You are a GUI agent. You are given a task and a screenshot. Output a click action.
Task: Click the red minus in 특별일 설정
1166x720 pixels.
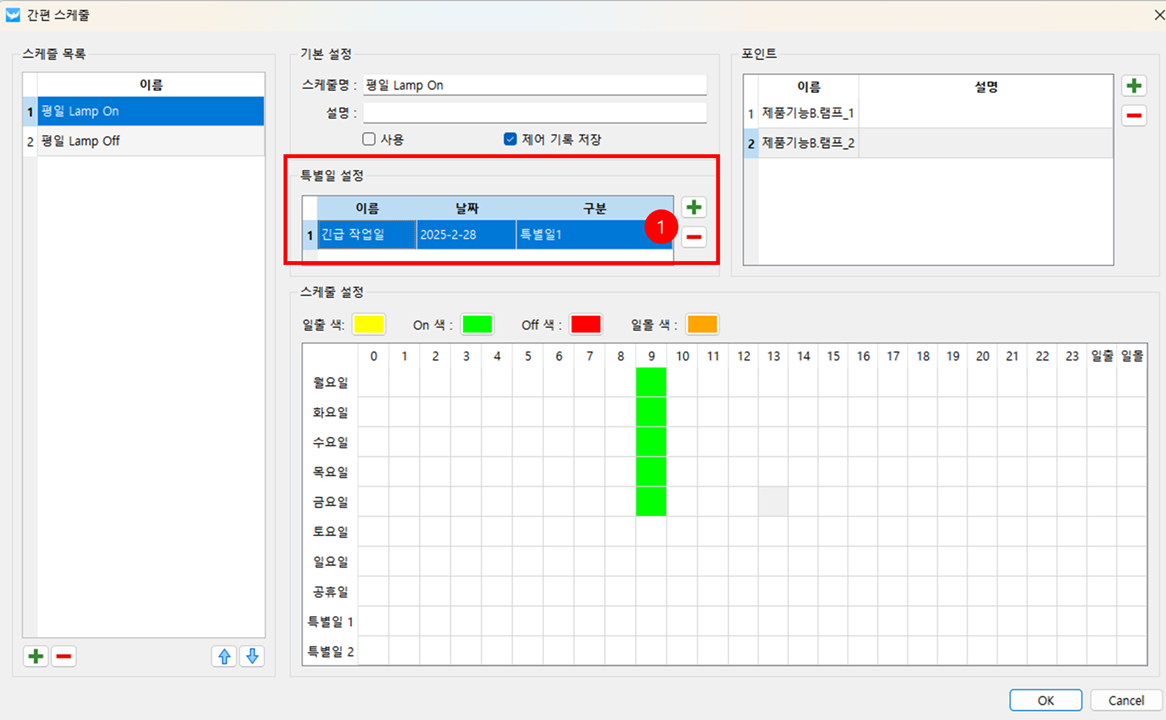694,237
